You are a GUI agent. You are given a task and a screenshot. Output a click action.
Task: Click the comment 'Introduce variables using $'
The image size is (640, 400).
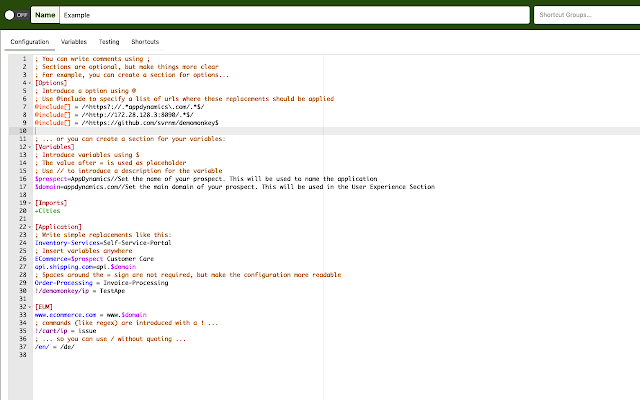tap(87, 155)
